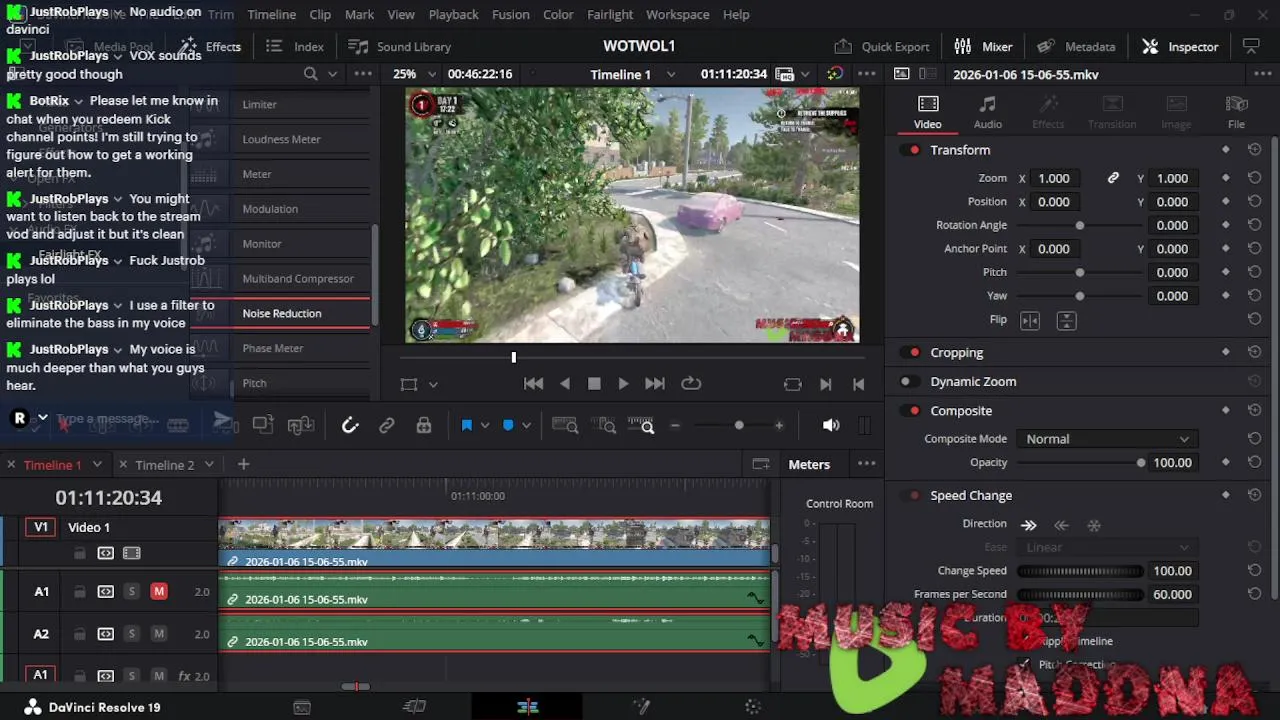Enable the Dynamic Zoom toggle
Image resolution: width=1280 pixels, height=720 pixels.
tap(908, 381)
